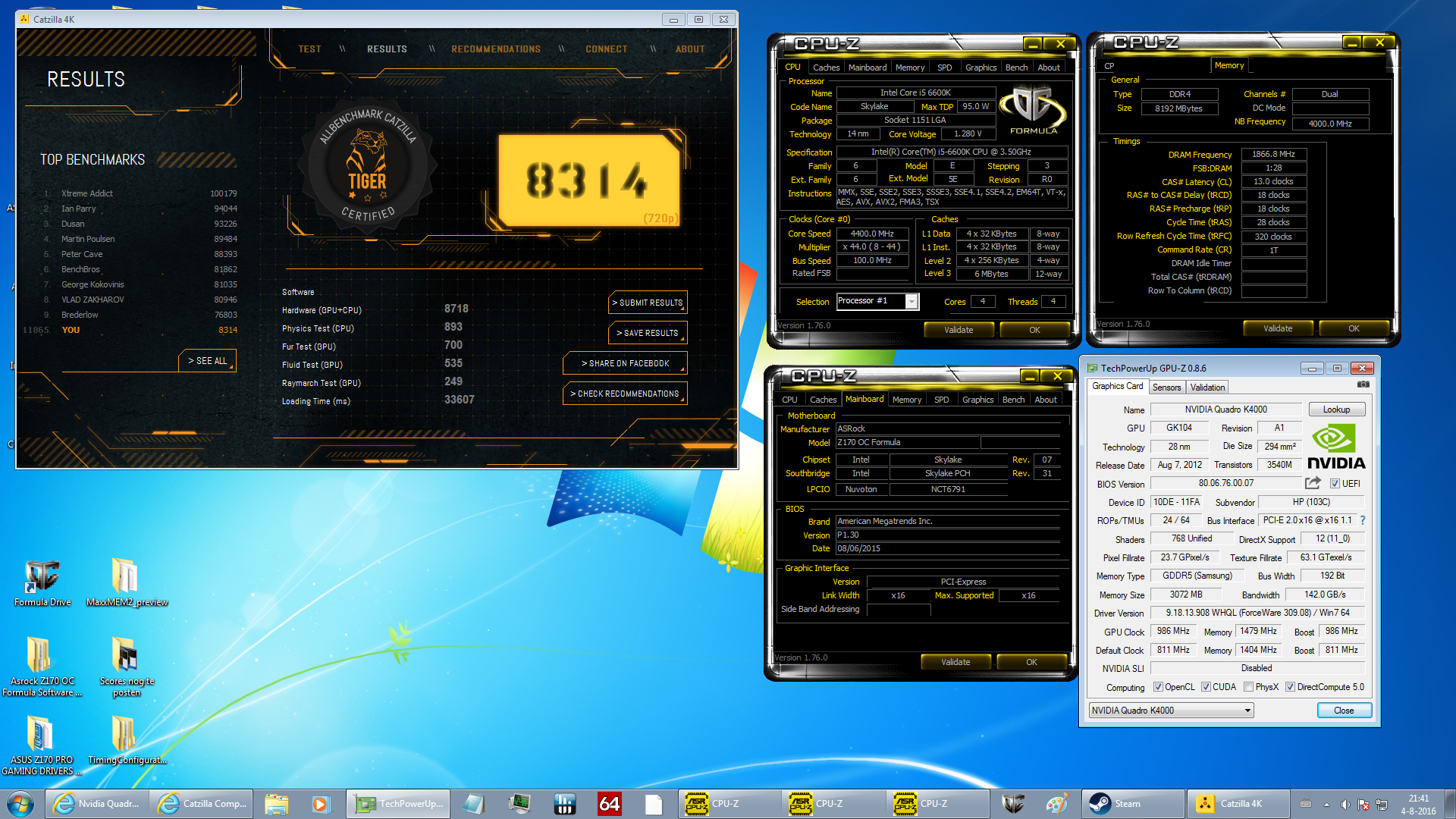
Task: Open the NVIDIA Quadro K4000 GPU dropdown
Action: (1171, 711)
